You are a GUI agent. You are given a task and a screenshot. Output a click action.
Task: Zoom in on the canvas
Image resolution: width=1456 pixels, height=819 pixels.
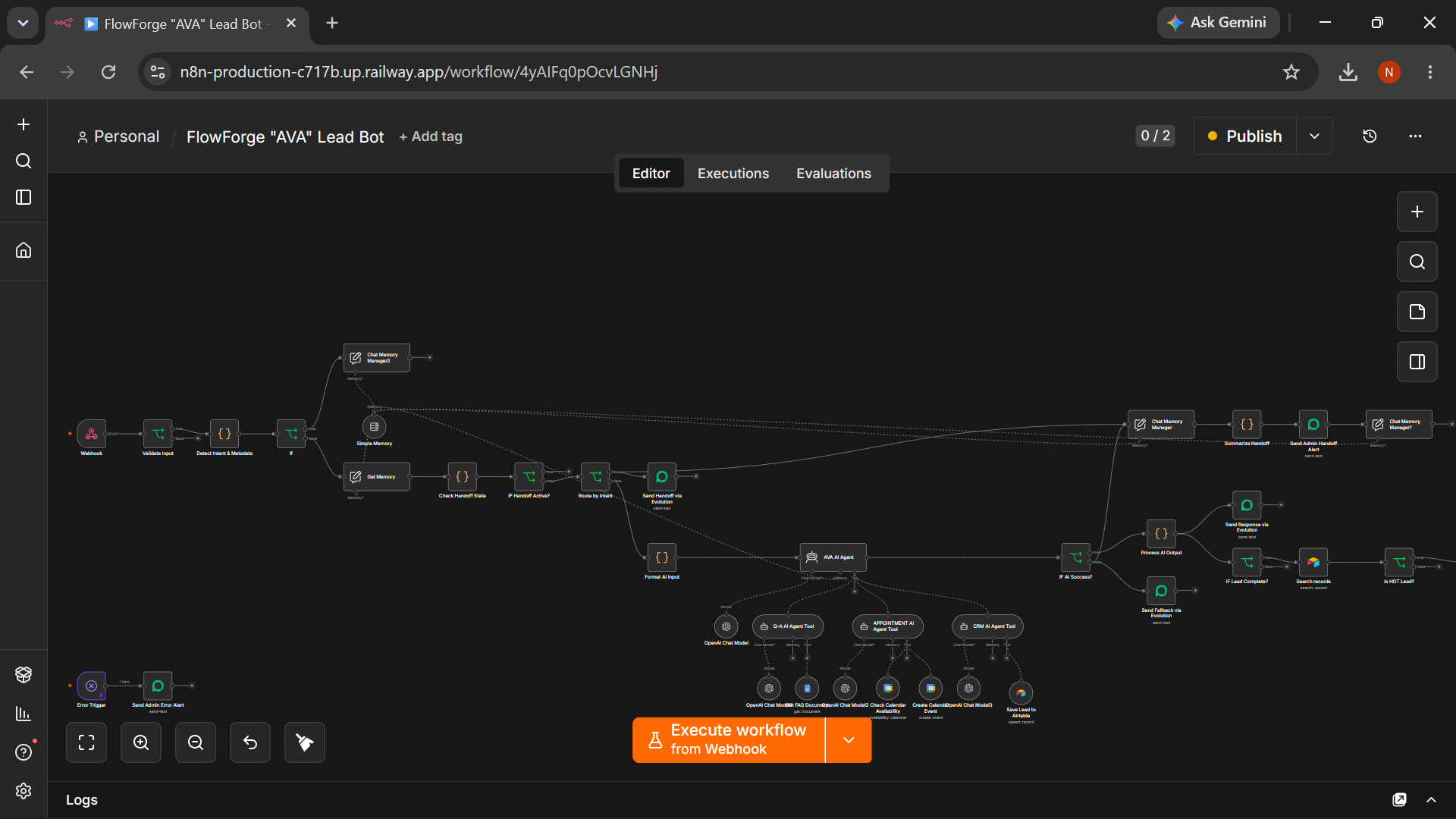tap(141, 742)
